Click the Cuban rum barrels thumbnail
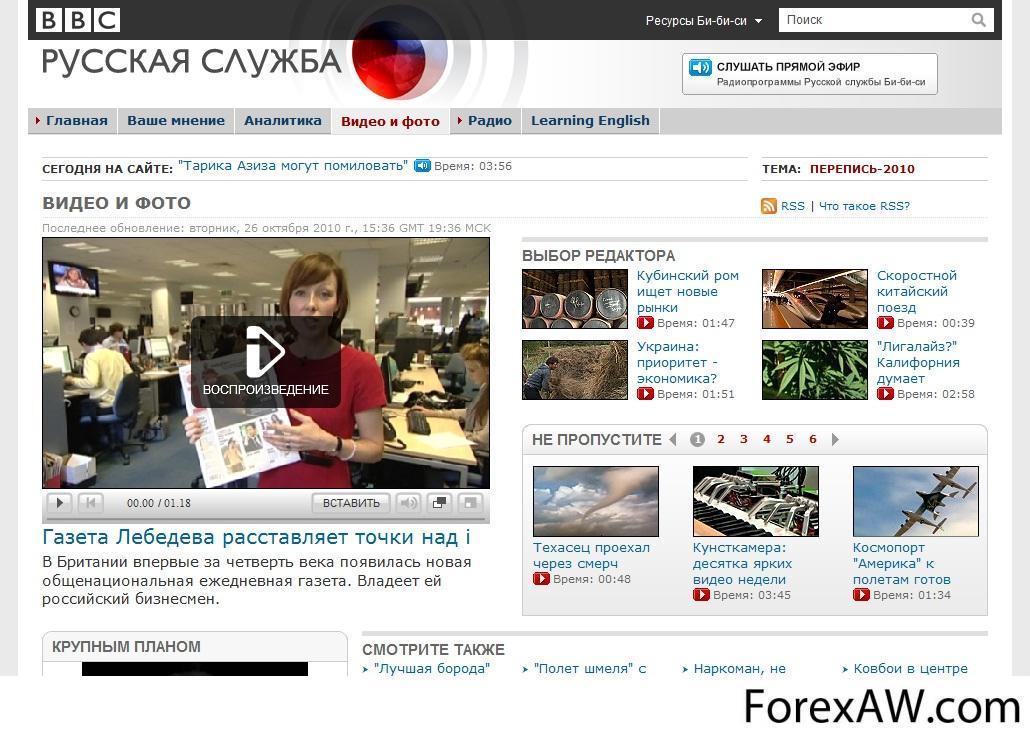This screenshot has width=1030, height=743. coord(575,299)
